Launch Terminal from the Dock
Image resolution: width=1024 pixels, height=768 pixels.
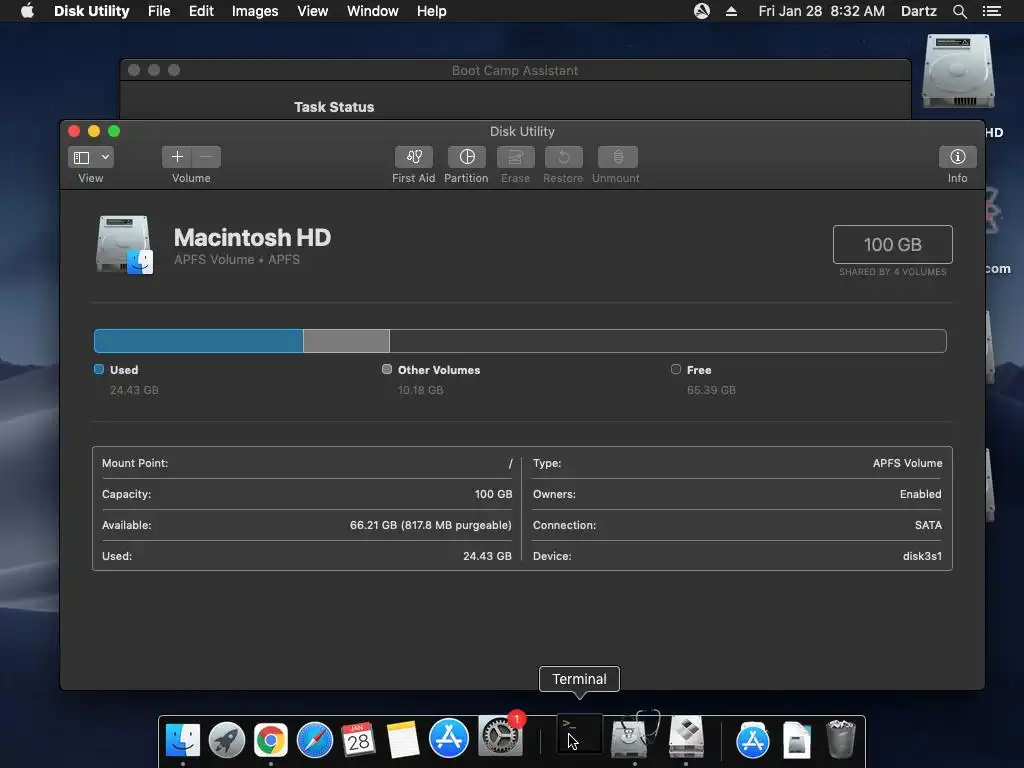579,734
